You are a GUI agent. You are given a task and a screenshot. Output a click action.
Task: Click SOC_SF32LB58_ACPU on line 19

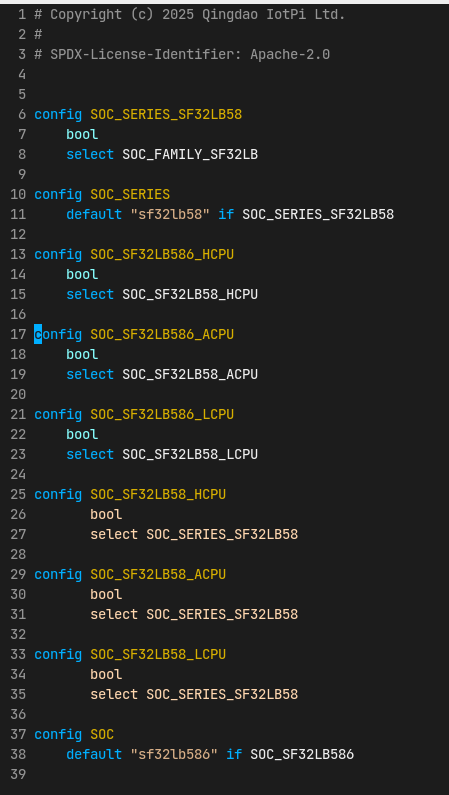pos(190,375)
